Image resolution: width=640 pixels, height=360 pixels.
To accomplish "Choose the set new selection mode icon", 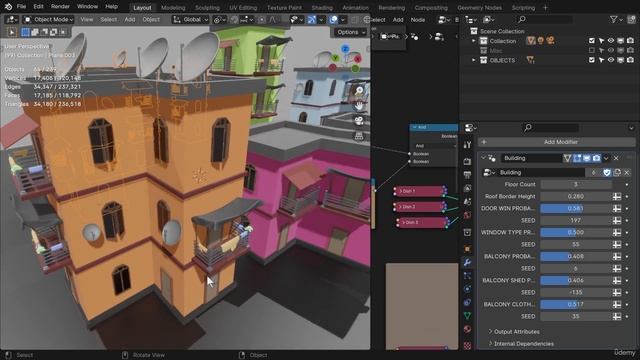I will tap(25, 32).
